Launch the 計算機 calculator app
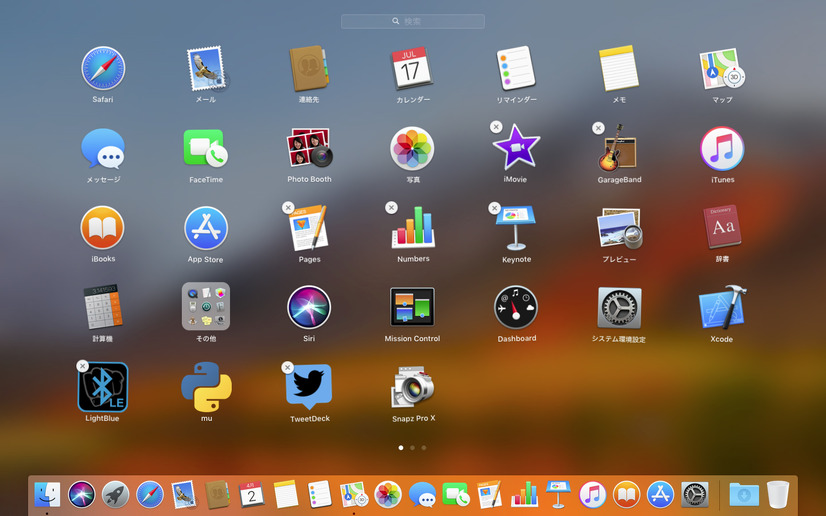Screen dimensions: 826x516 coord(103,307)
